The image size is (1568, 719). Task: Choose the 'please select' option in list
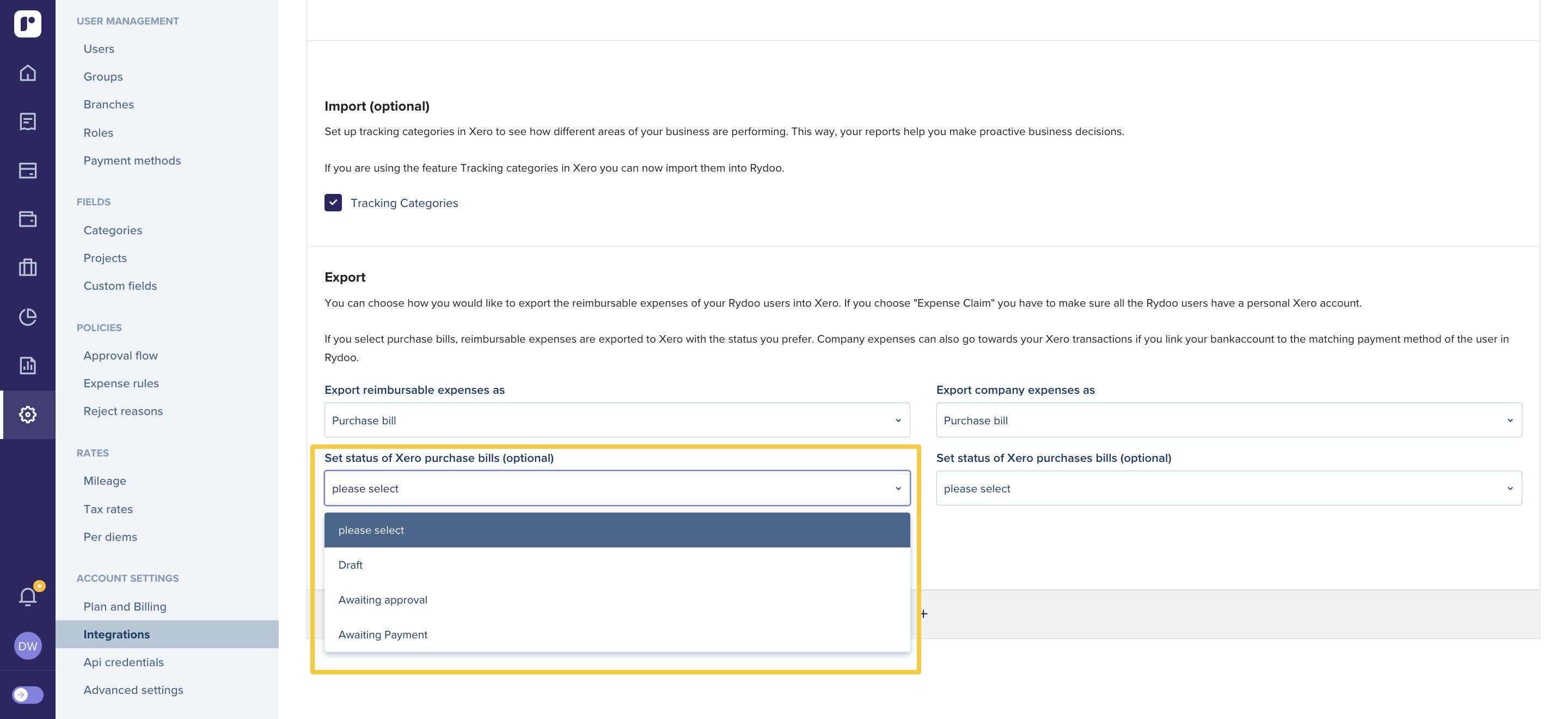tap(617, 529)
